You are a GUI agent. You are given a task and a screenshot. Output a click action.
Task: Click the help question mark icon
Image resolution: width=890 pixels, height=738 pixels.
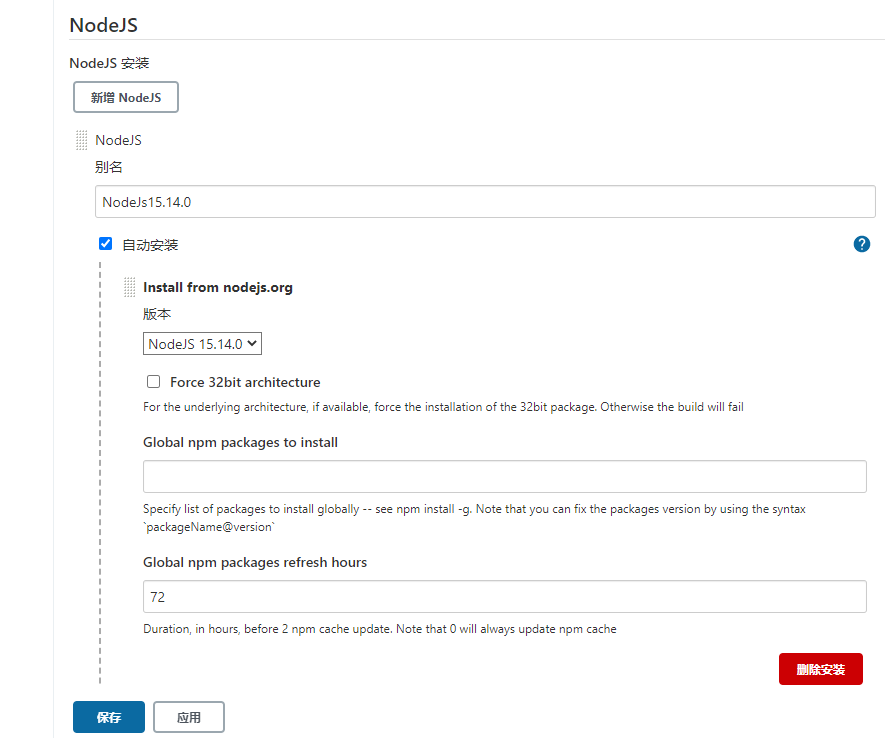click(x=862, y=244)
